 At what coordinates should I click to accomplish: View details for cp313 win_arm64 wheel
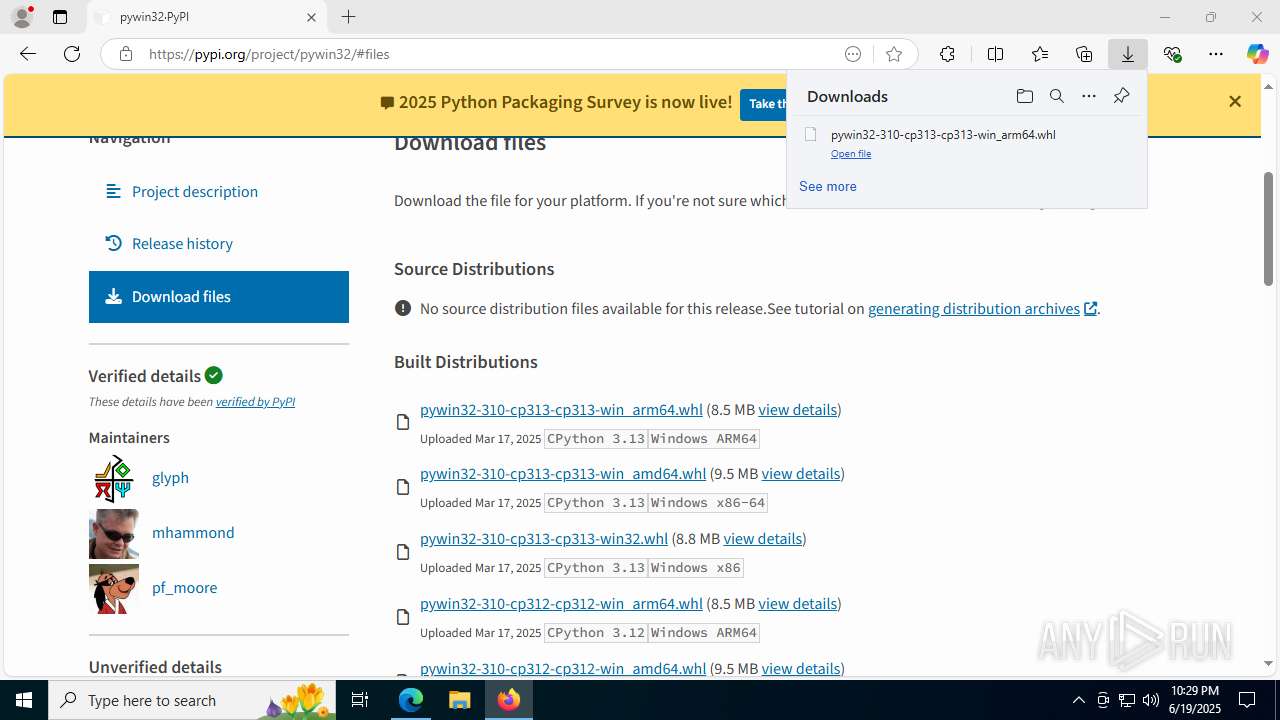coord(797,409)
